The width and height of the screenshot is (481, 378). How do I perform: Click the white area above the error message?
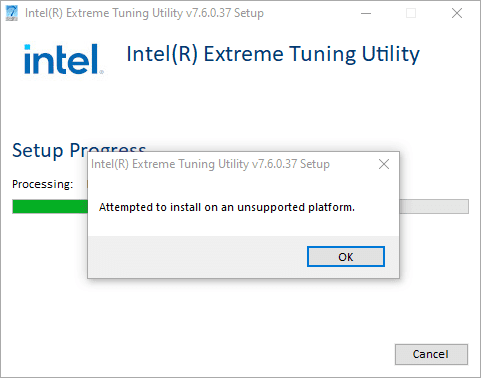243,187
